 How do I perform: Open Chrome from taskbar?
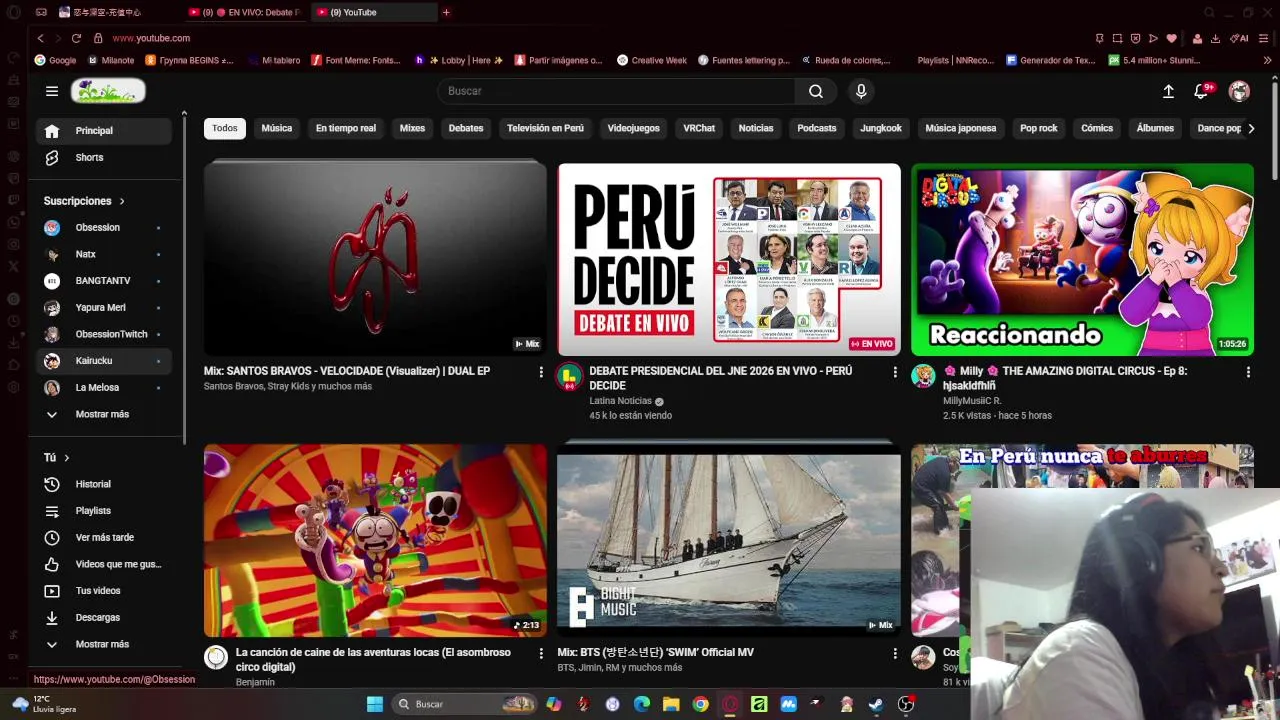pos(701,704)
